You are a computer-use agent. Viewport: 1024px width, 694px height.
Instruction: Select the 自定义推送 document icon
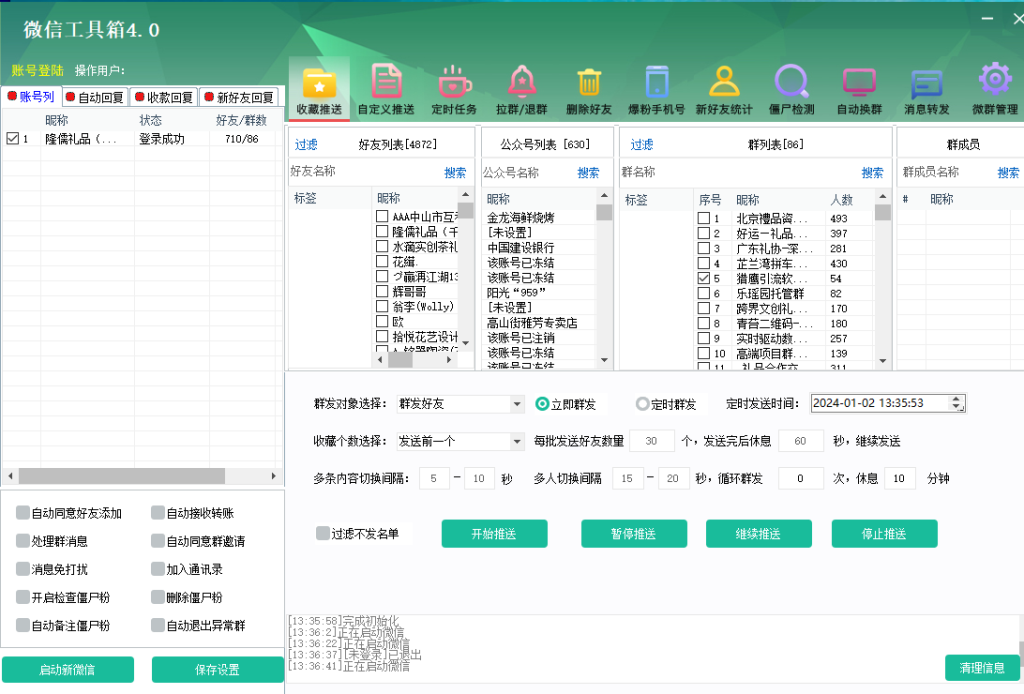pos(386,81)
